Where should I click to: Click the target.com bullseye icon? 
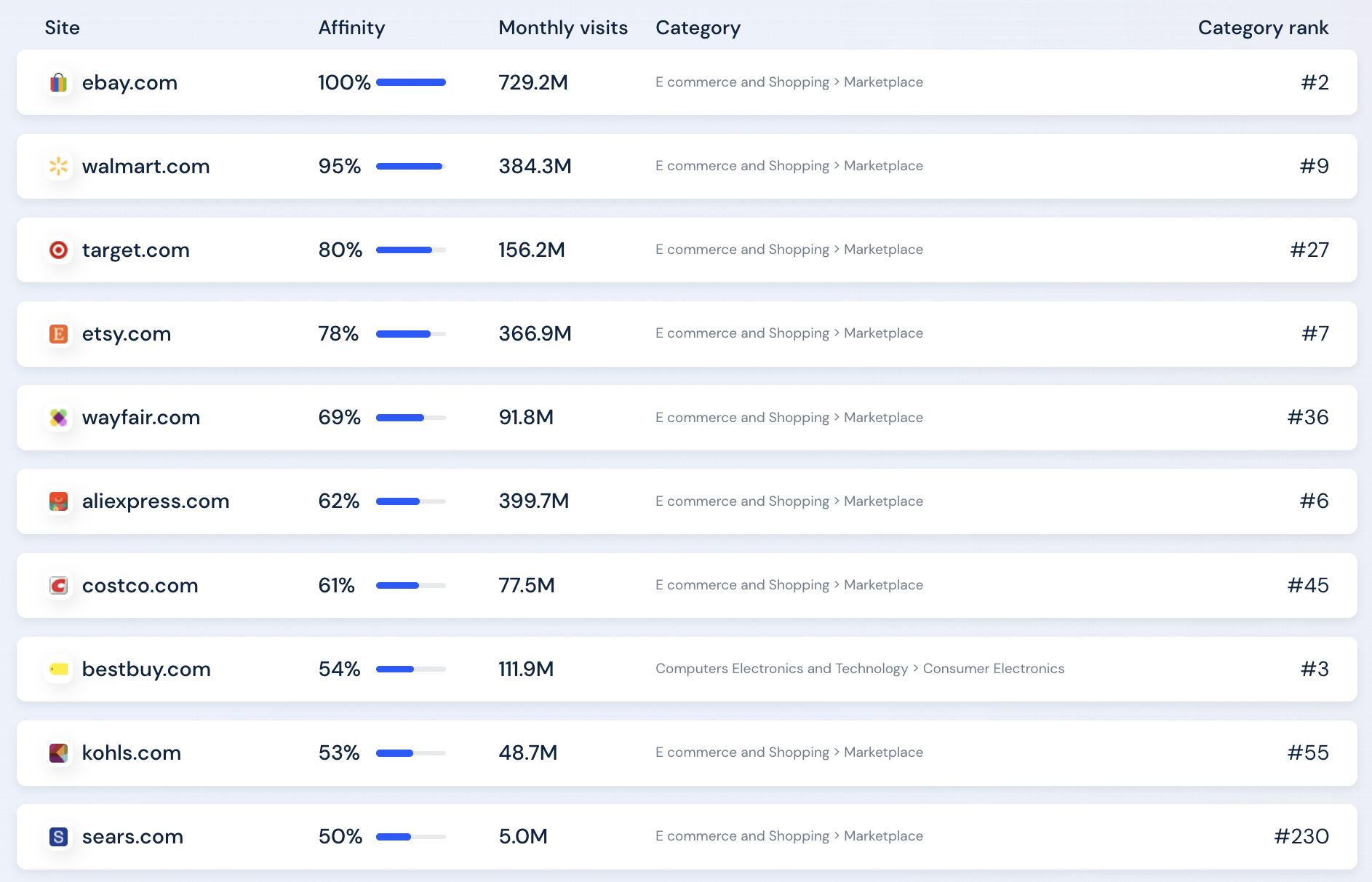point(58,250)
